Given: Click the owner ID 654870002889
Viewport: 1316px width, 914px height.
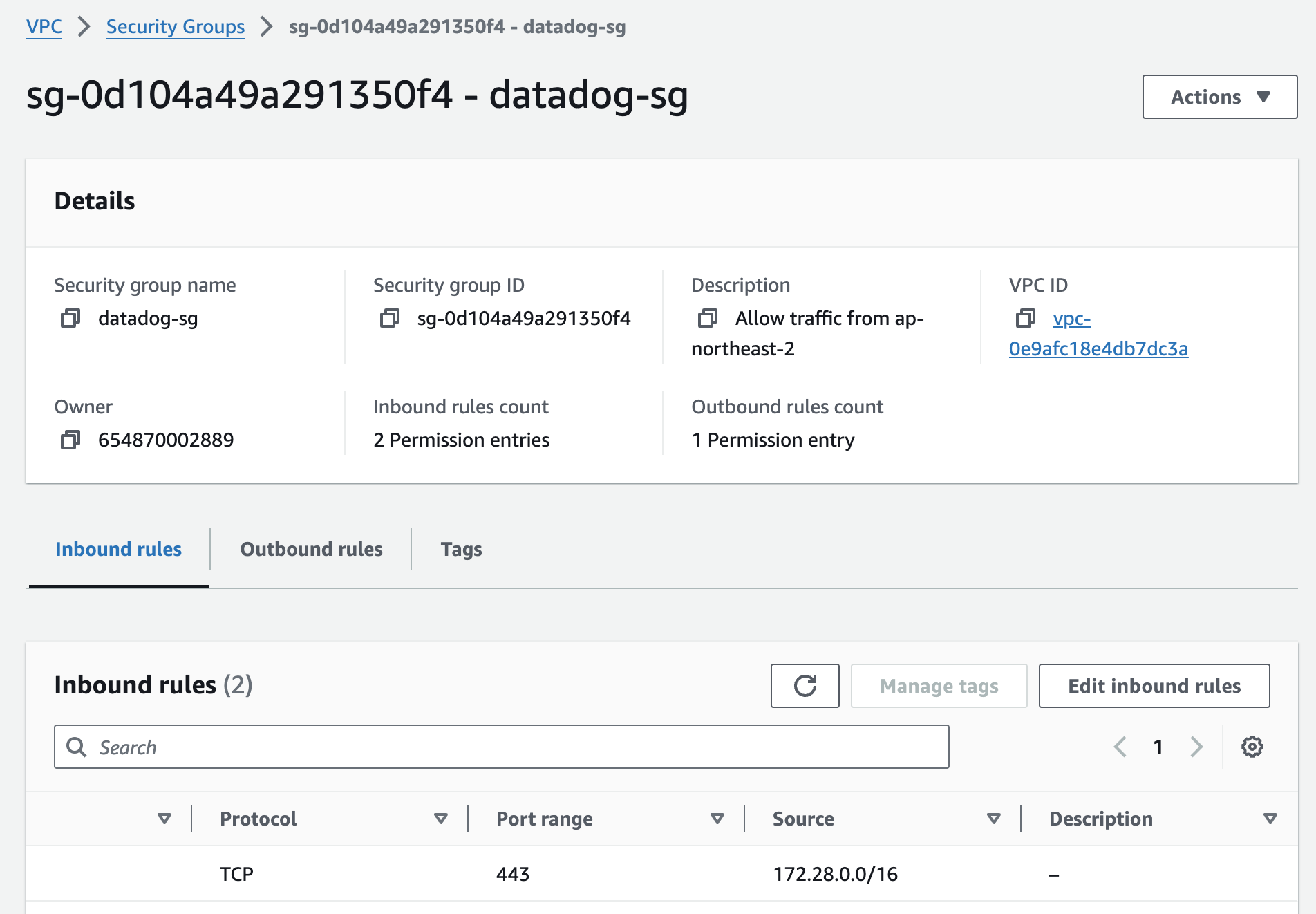Looking at the screenshot, I should 166,440.
